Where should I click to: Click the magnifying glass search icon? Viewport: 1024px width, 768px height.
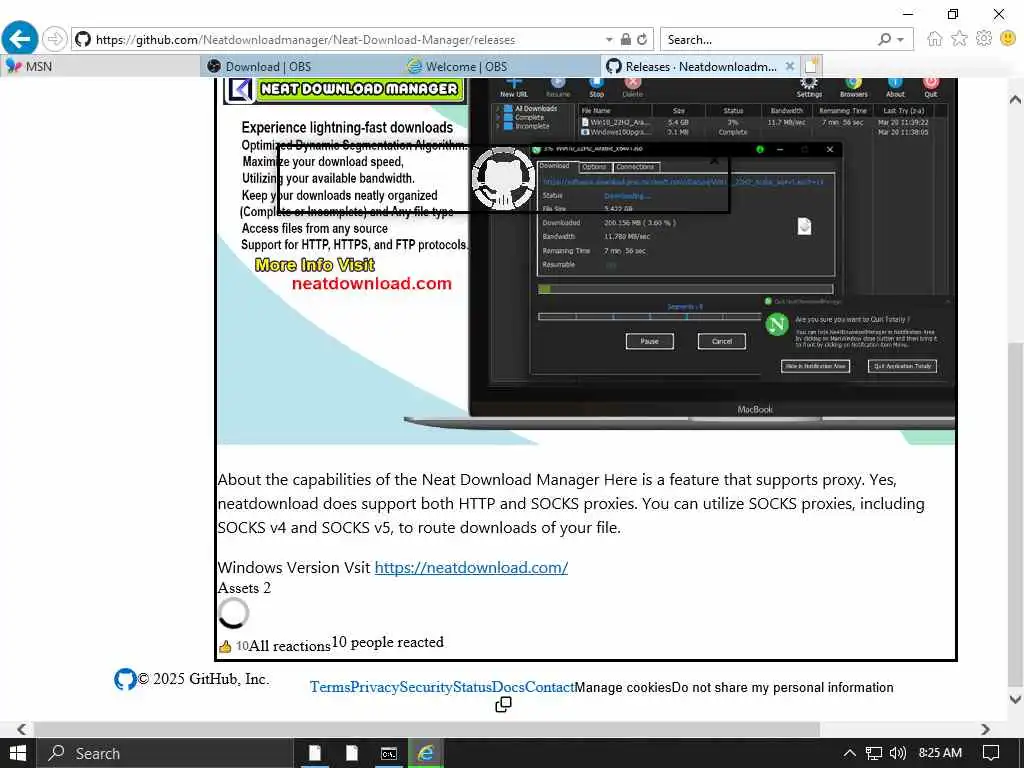(884, 39)
